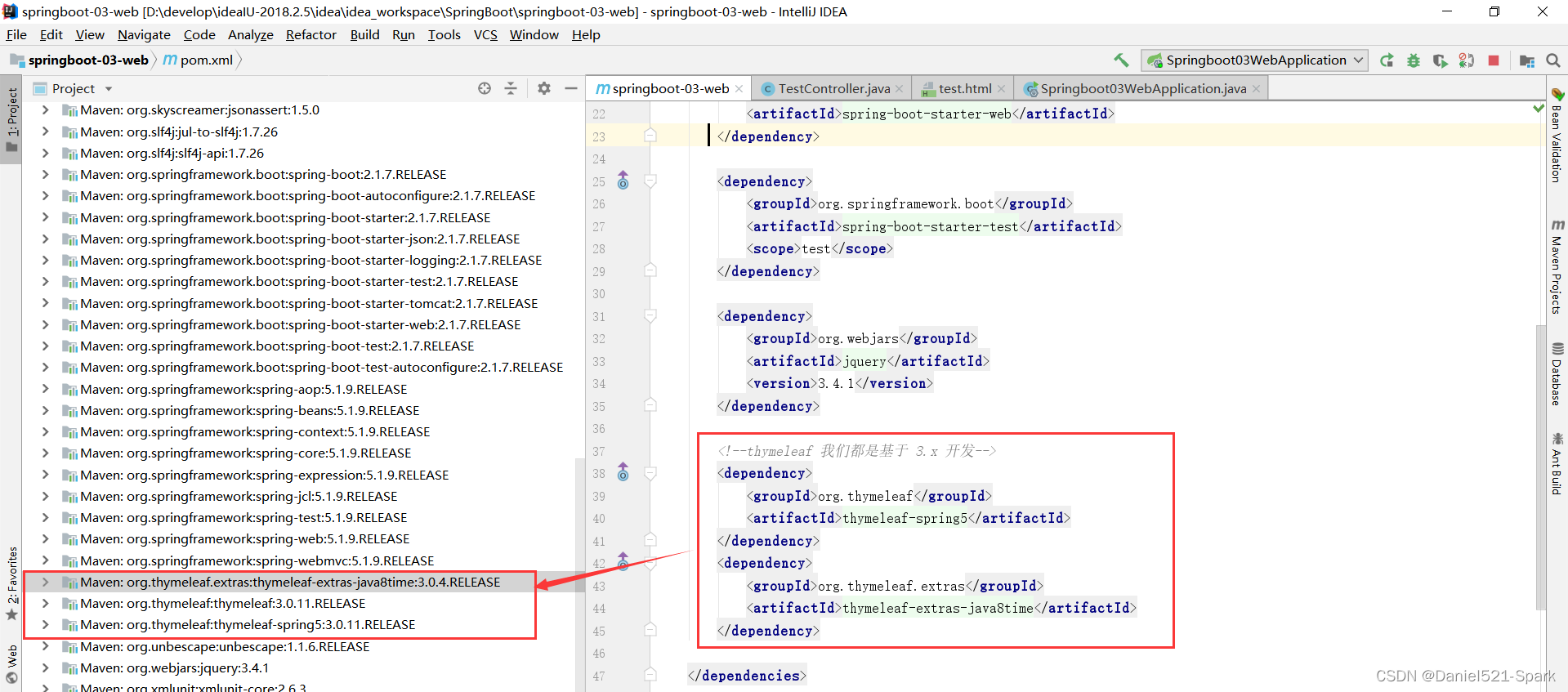Fold the dependency block at line 25
This screenshot has height=692, width=1568.
(650, 181)
